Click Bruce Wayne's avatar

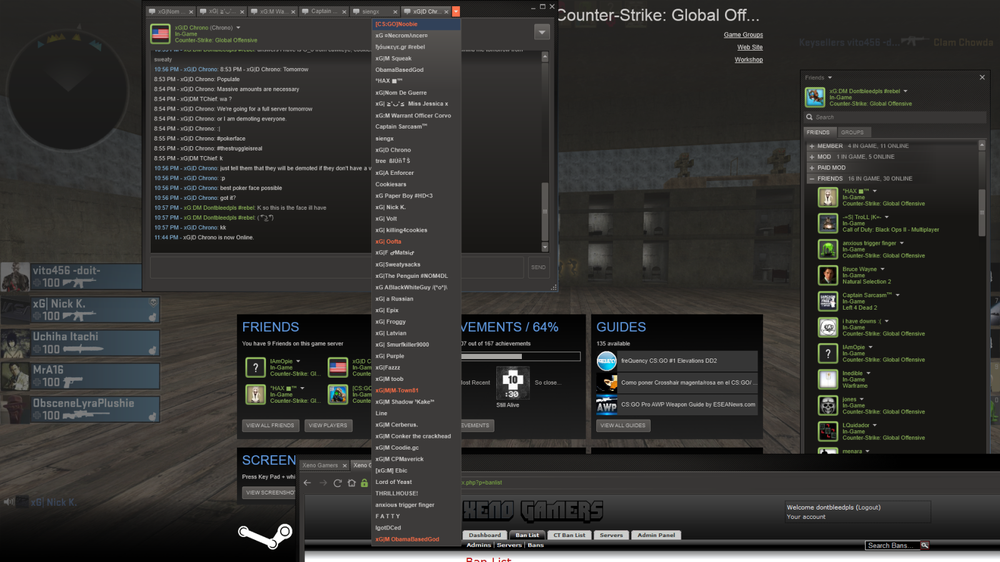pos(828,276)
